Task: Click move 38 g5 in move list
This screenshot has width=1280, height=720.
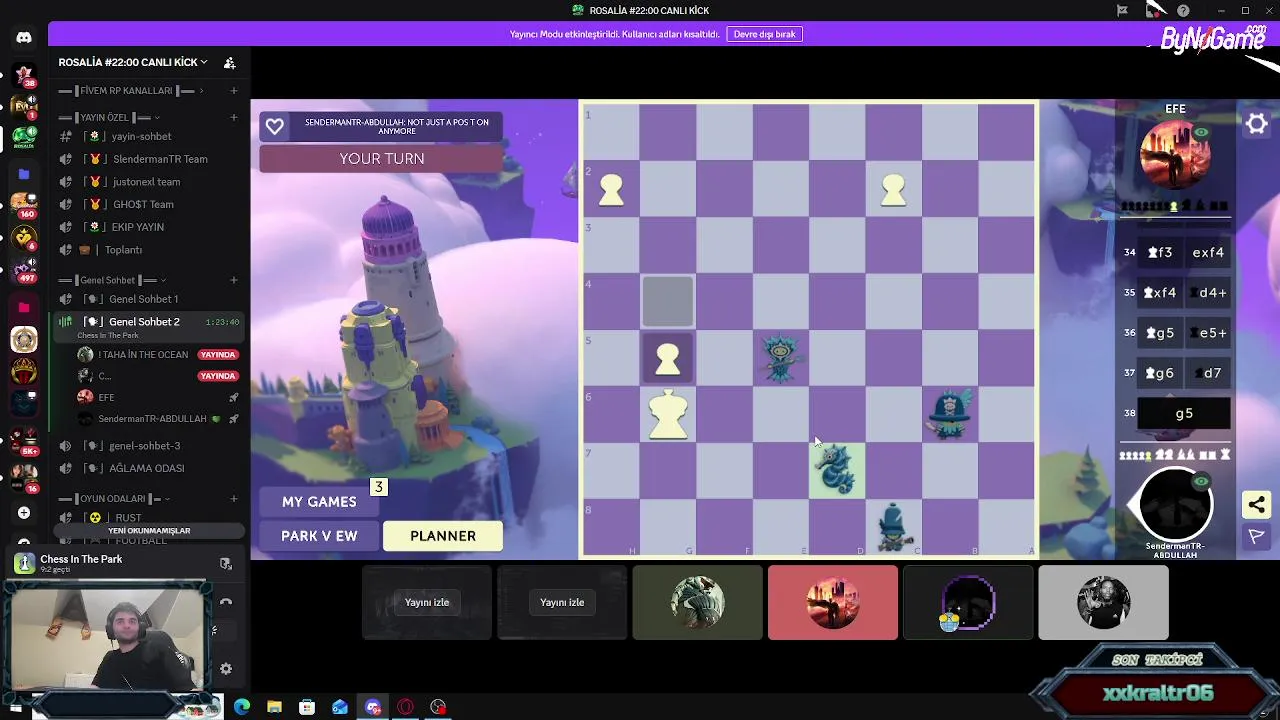Action: tap(1184, 413)
